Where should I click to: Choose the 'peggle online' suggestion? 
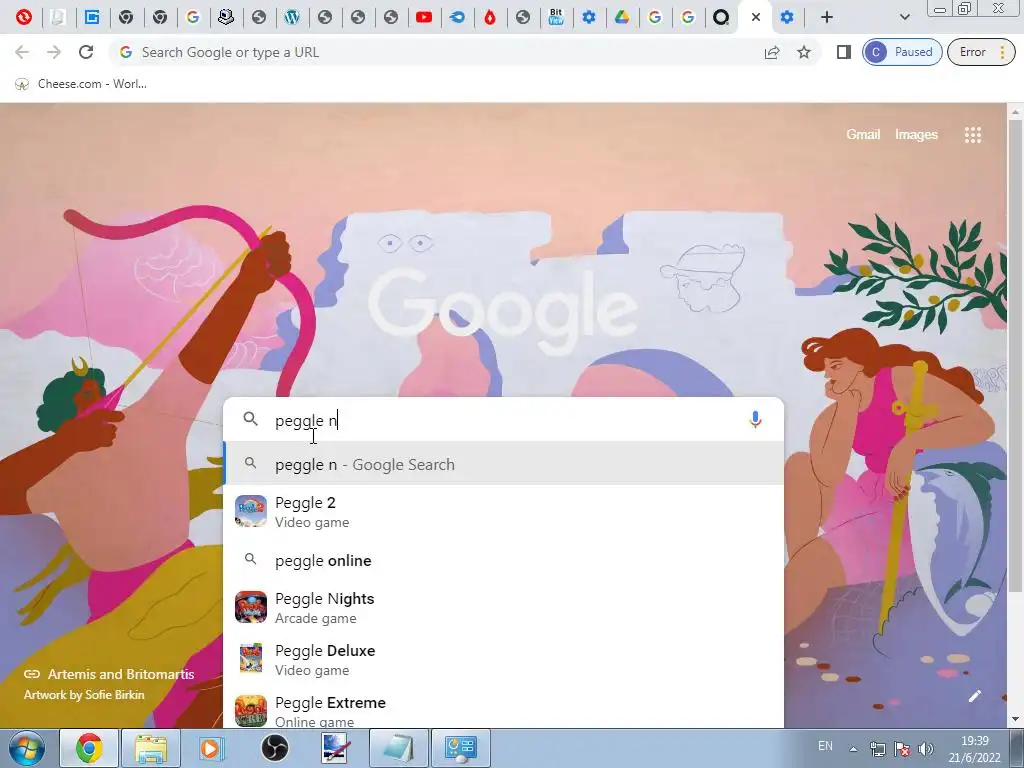tap(503, 560)
